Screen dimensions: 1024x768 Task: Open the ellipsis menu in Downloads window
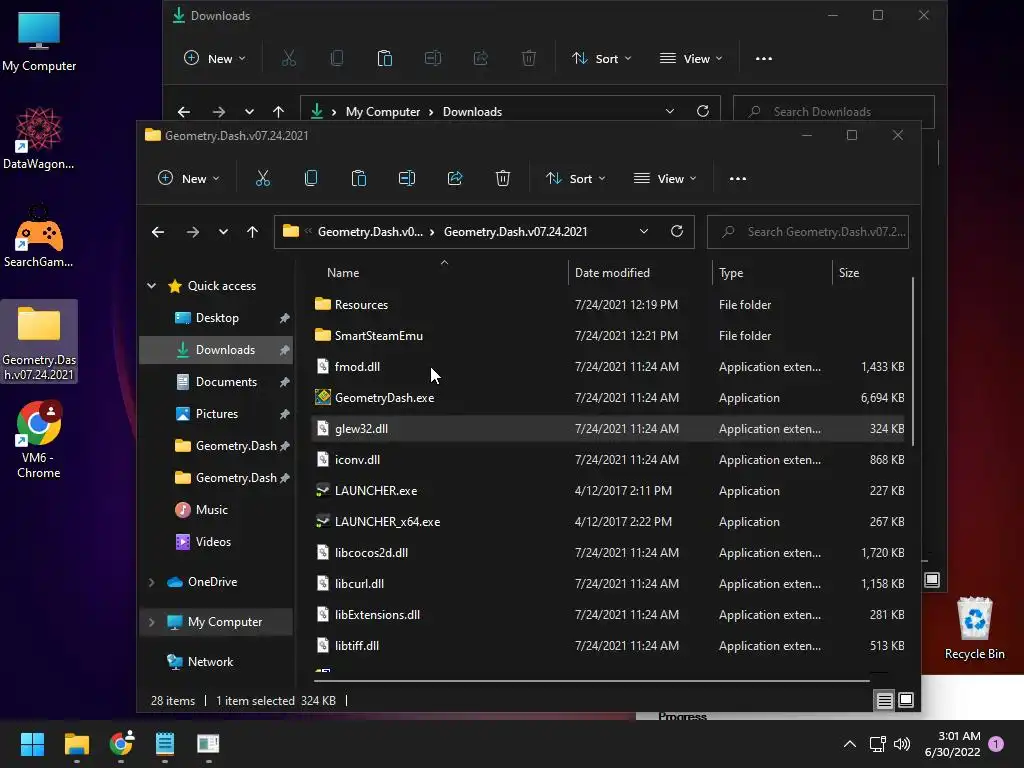pyautogui.click(x=763, y=59)
